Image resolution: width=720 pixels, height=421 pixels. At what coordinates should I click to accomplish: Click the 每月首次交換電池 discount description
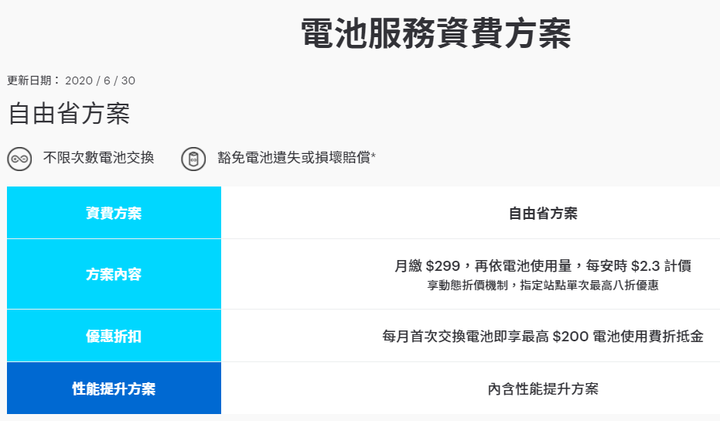pyautogui.click(x=438, y=337)
